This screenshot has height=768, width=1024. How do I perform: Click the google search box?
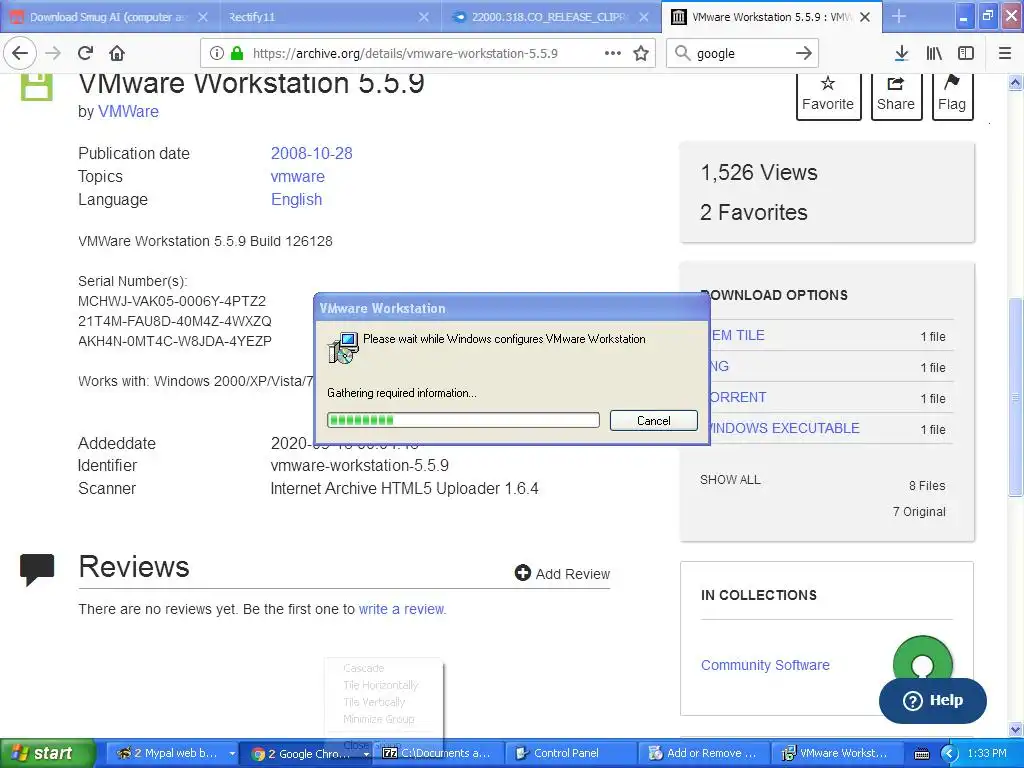coord(743,54)
